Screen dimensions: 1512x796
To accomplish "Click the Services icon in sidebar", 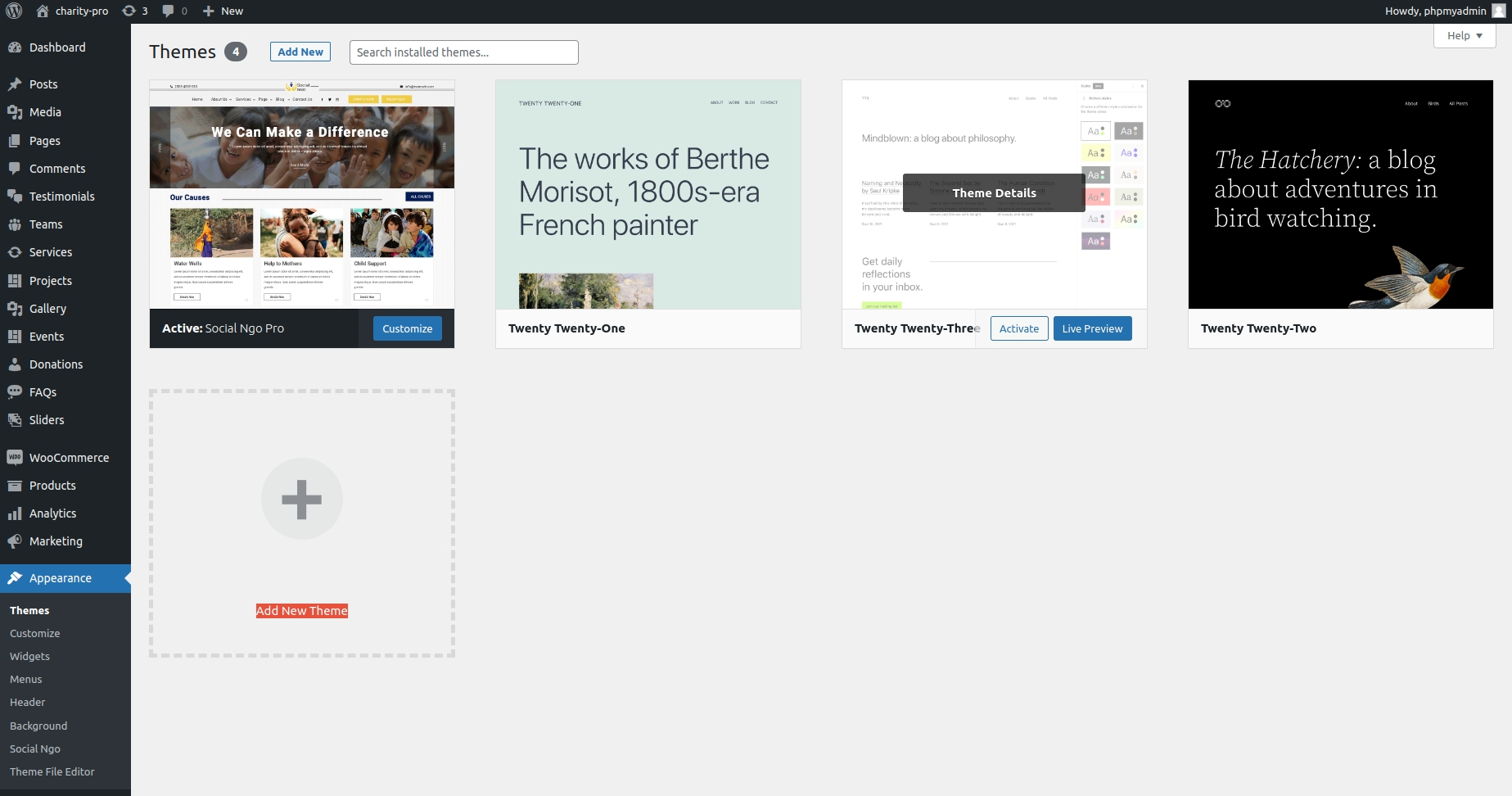I will [15, 252].
